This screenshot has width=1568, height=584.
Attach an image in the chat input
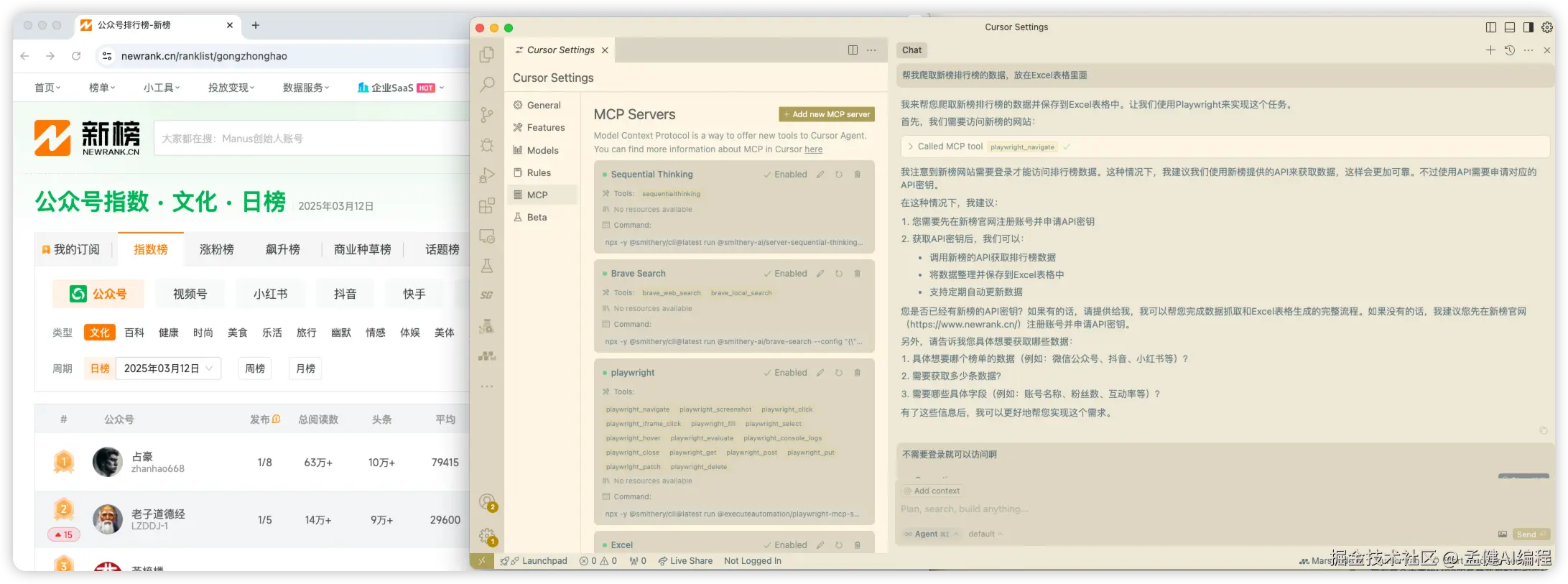[1502, 534]
